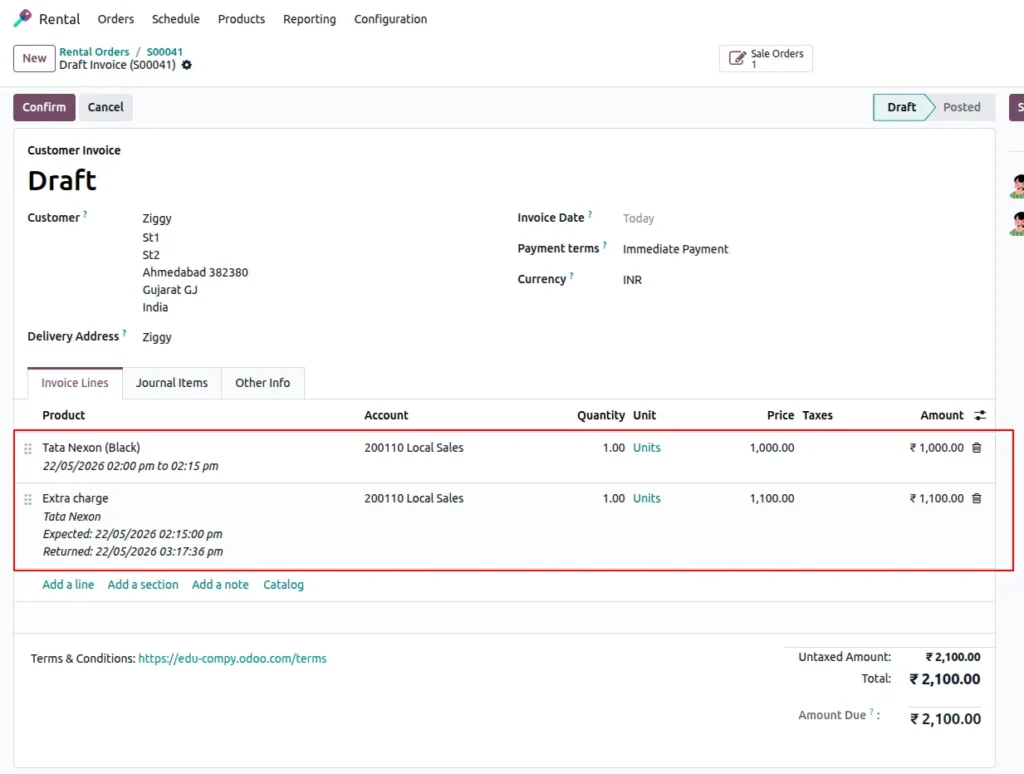Click the Customer field help question mark
Viewport: 1024px width, 774px height.
pyautogui.click(x=85, y=214)
